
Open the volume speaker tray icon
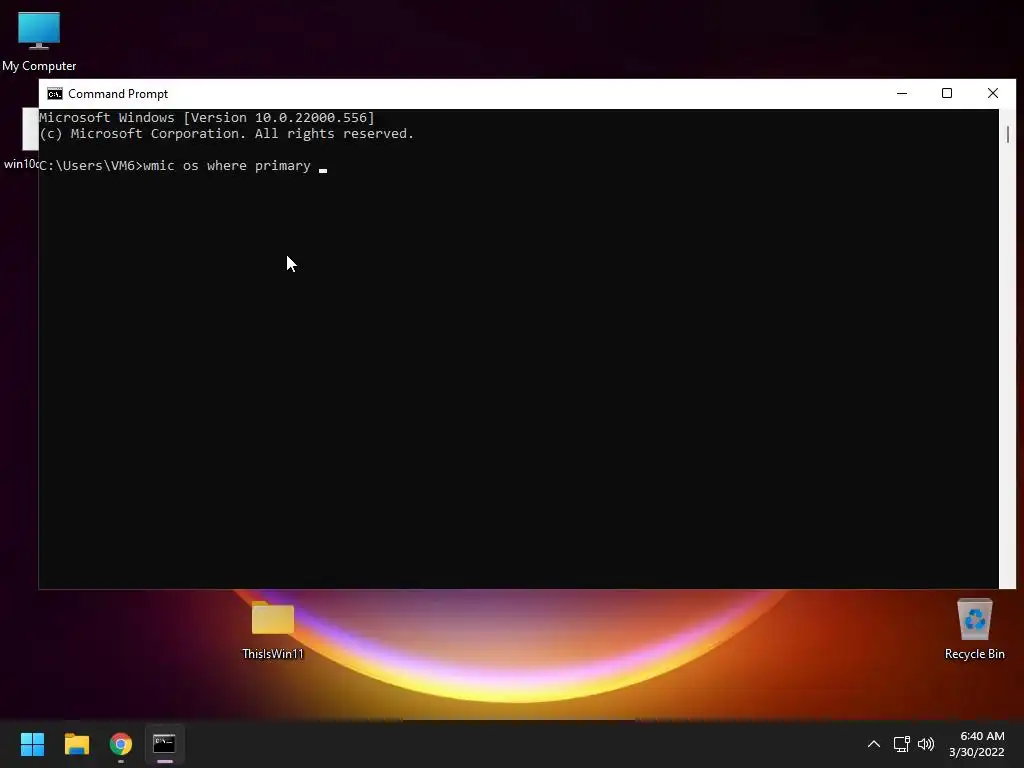click(x=926, y=744)
